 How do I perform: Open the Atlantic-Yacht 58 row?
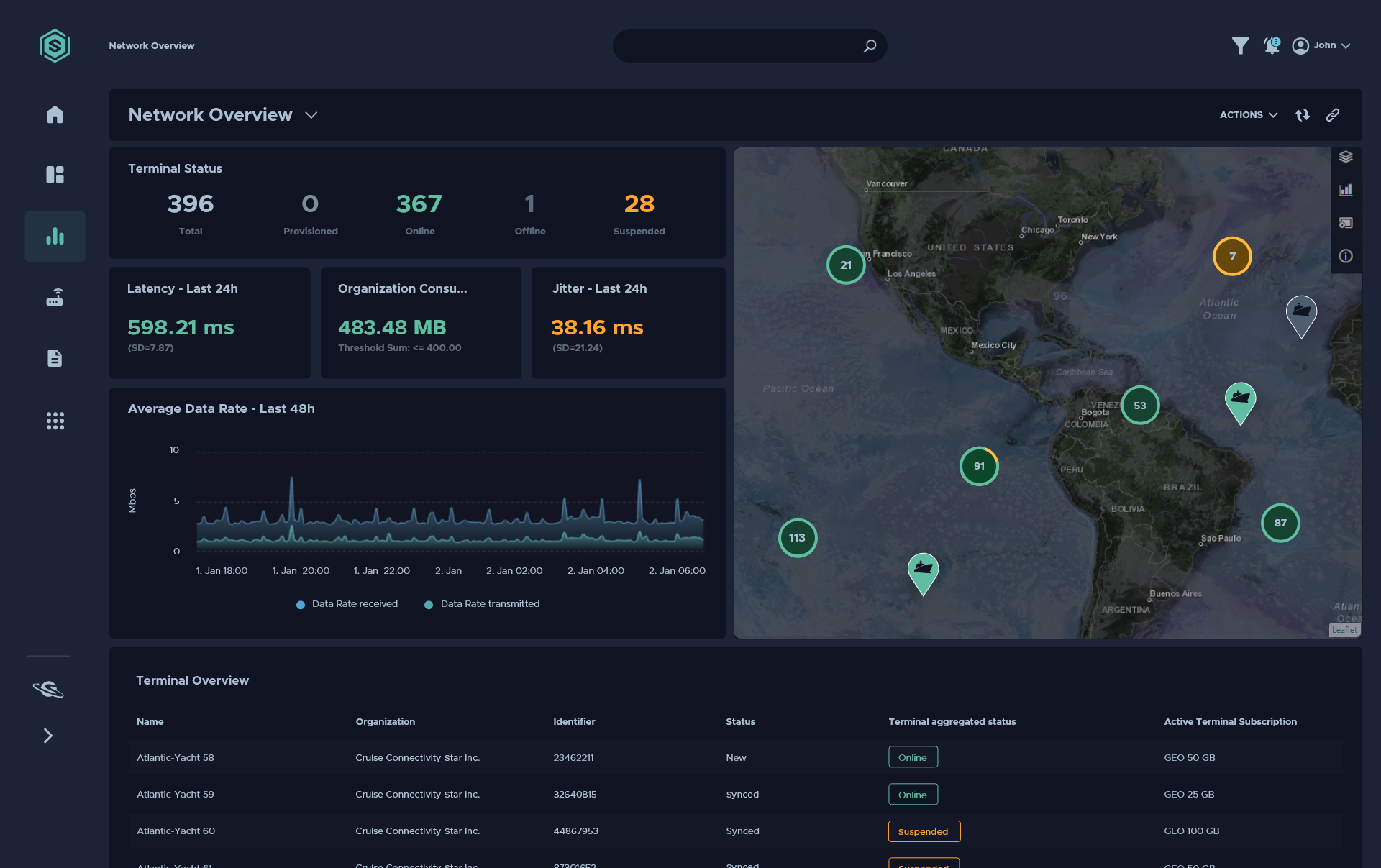pos(735,757)
